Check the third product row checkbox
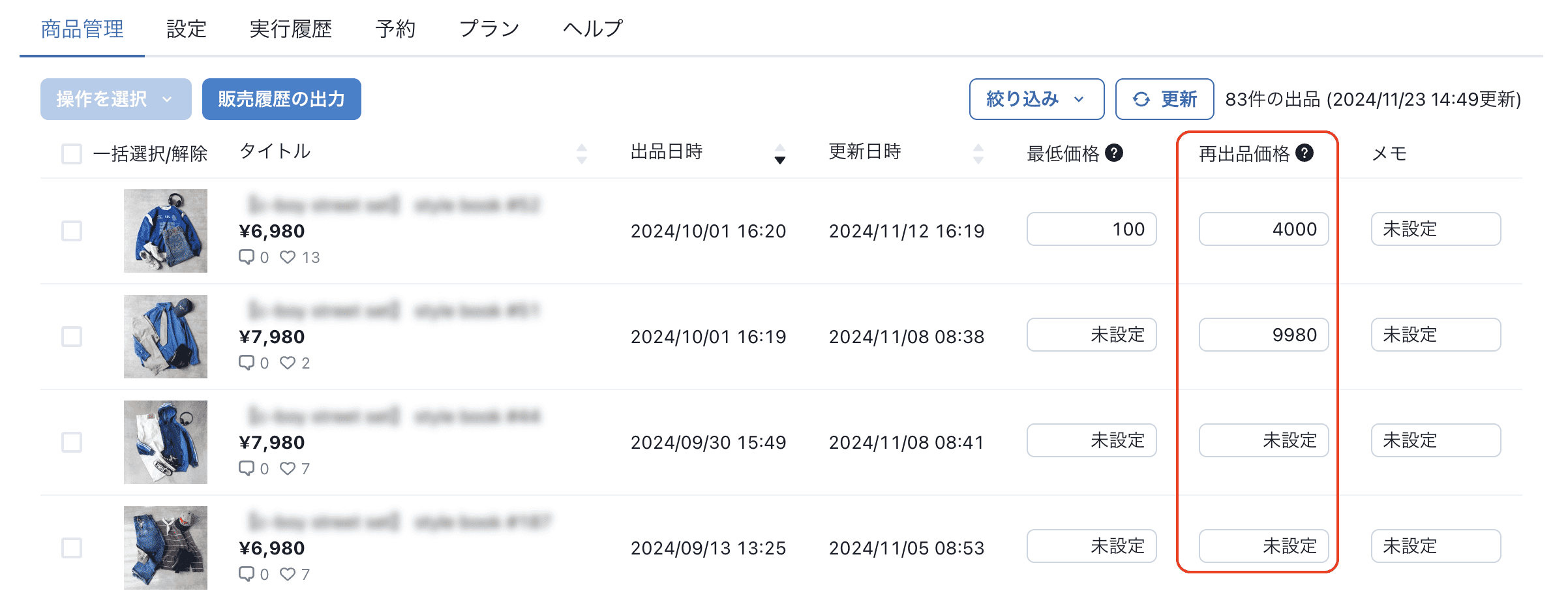Image resolution: width=1568 pixels, height=591 pixels. click(72, 442)
